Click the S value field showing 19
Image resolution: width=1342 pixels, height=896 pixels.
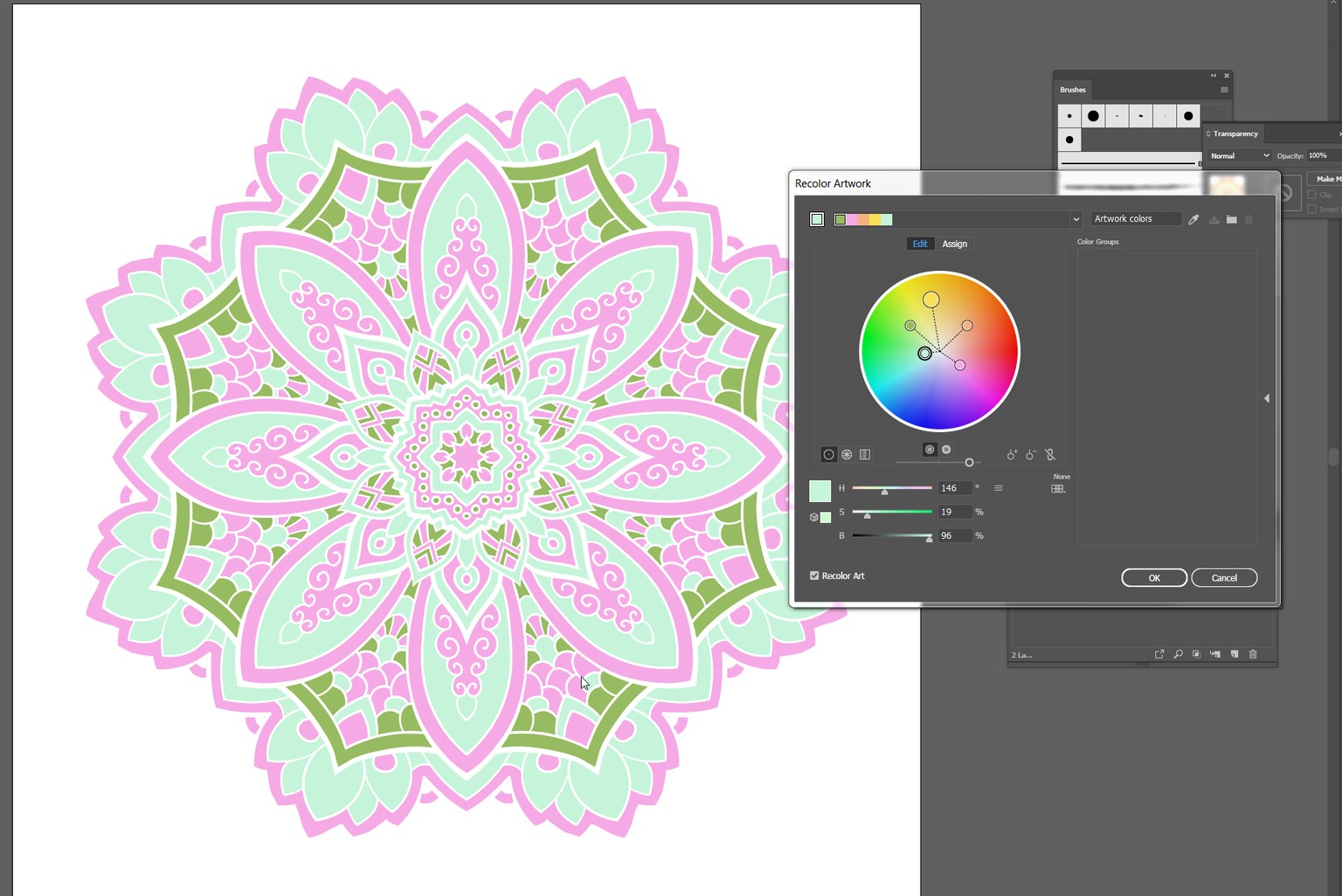pos(955,512)
